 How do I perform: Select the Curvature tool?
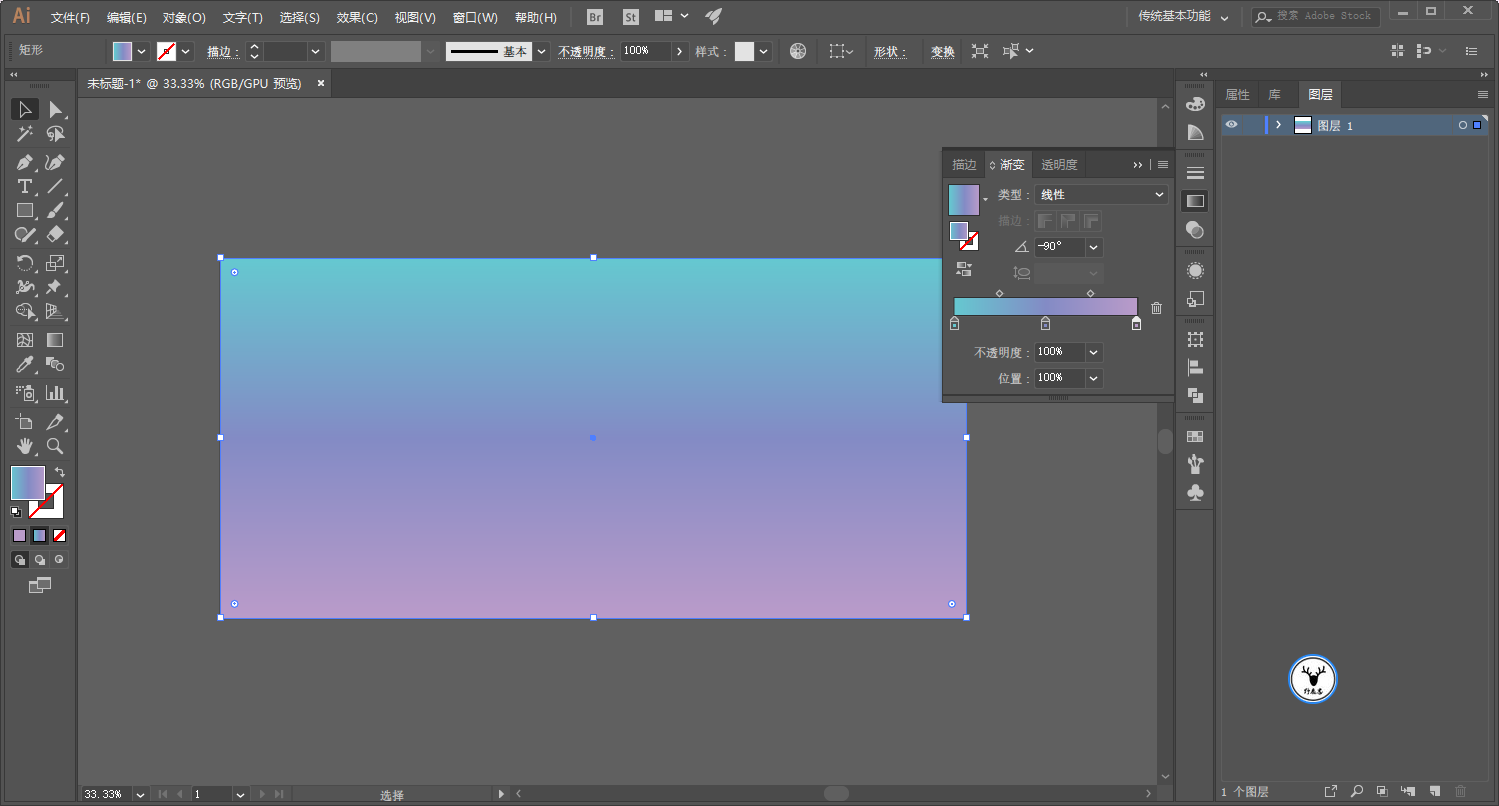(x=56, y=162)
